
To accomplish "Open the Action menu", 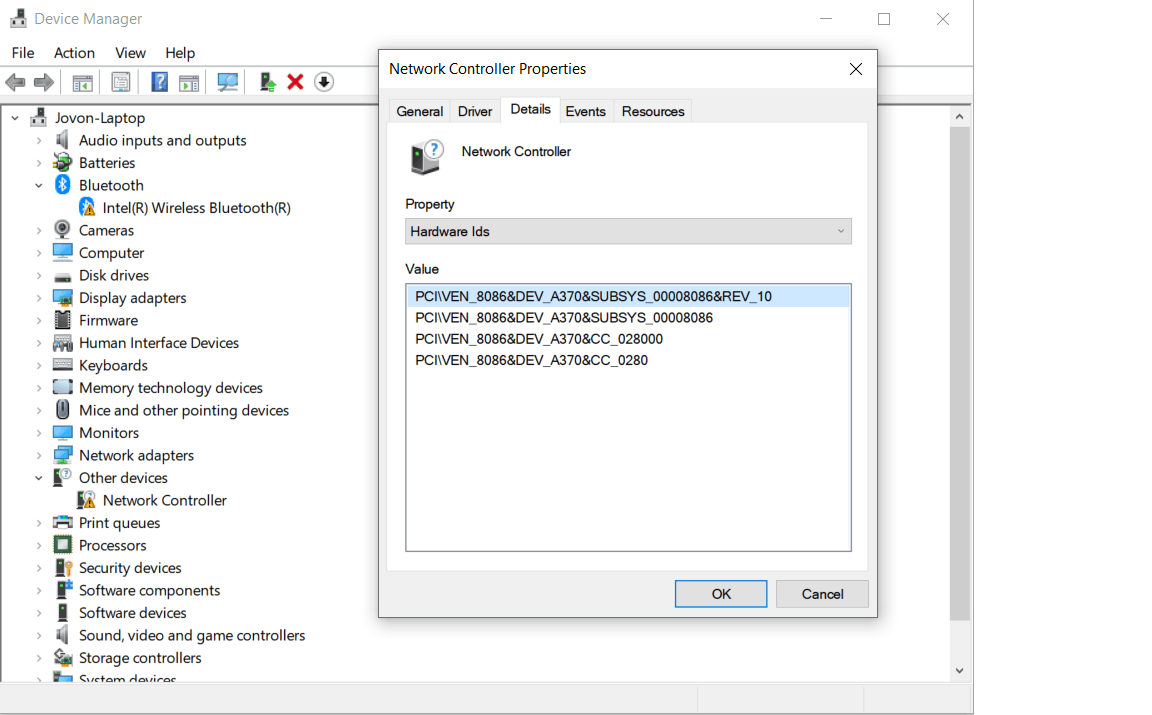I will point(74,52).
